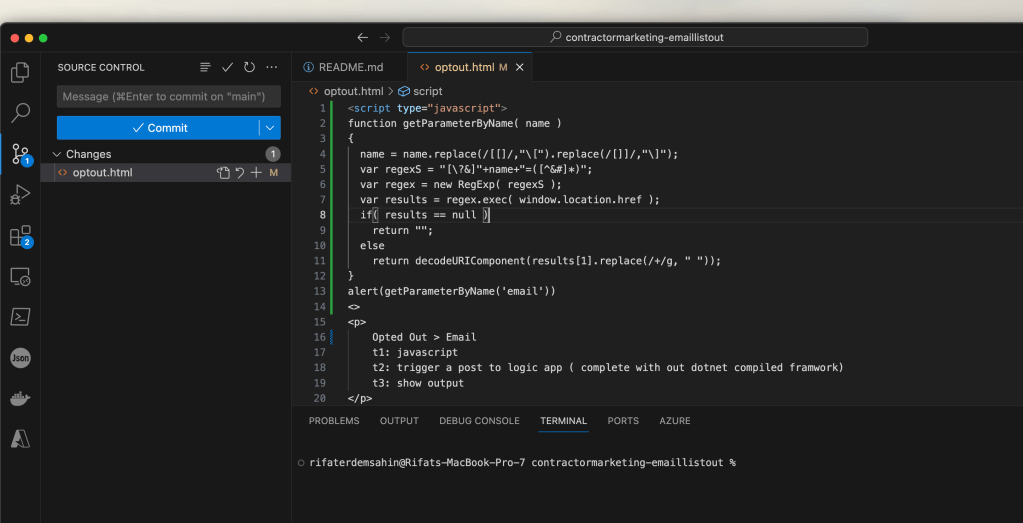Select the TERMINAL panel tab

[564, 421]
